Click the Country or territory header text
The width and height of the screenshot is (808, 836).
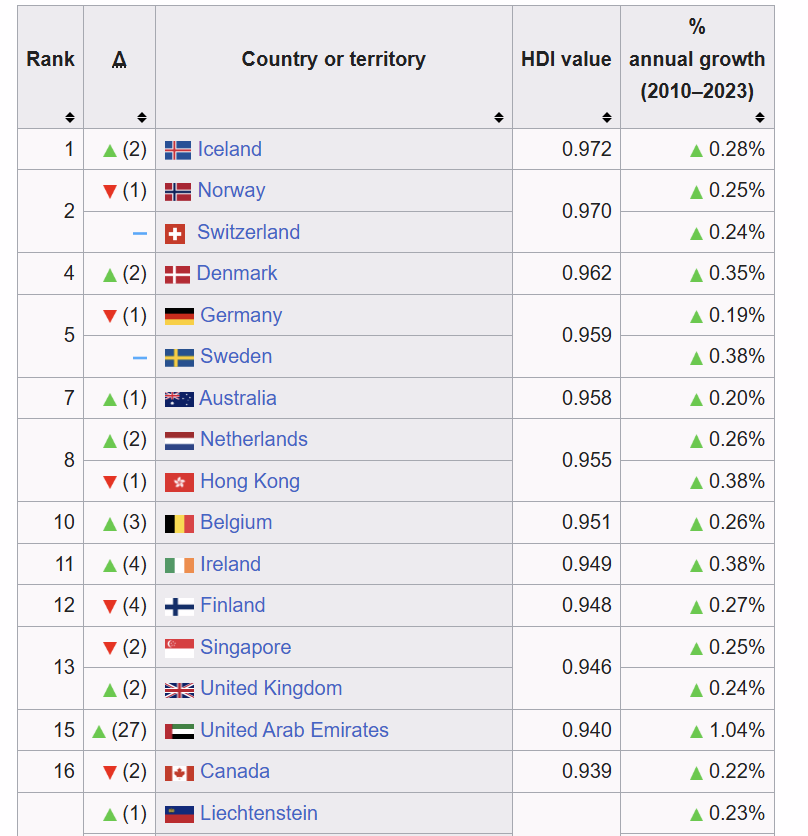tap(334, 59)
